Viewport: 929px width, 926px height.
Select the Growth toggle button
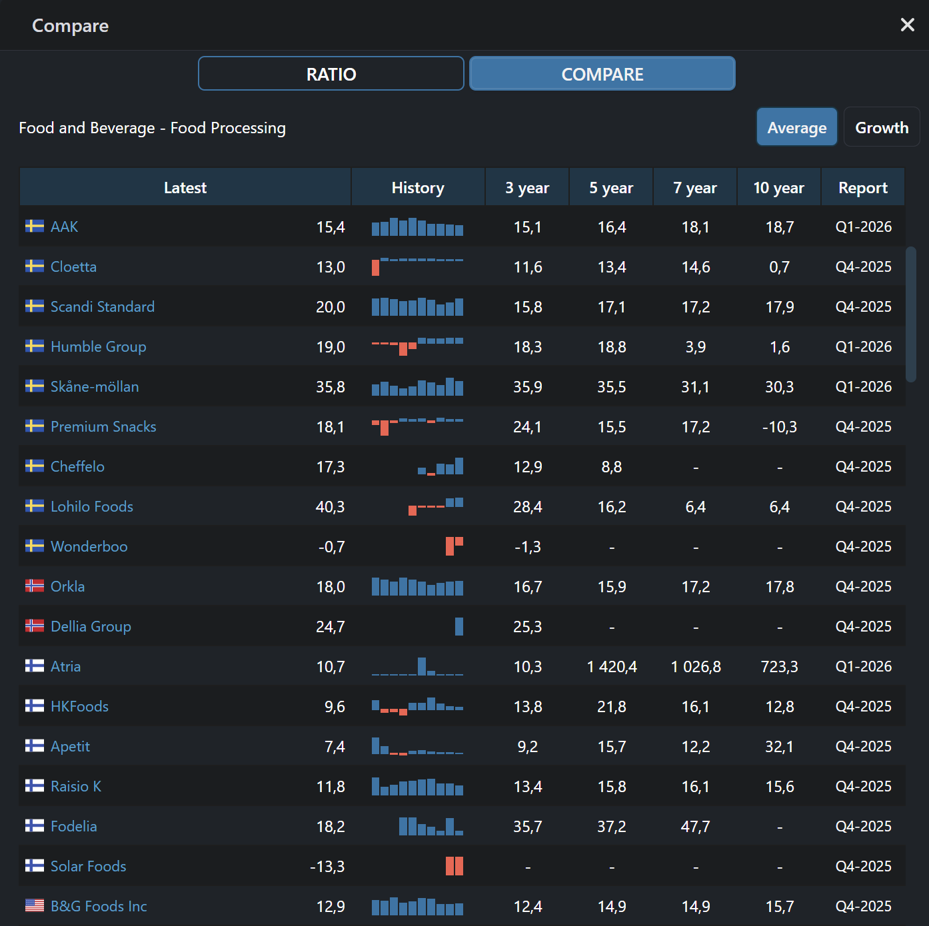click(881, 127)
